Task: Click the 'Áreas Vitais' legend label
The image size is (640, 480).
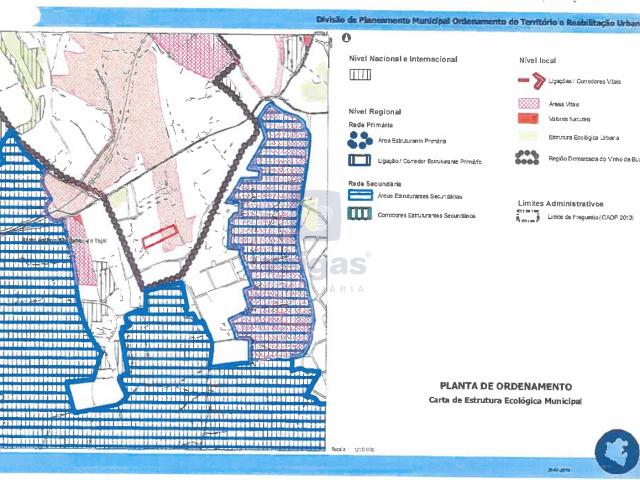Action: (x=564, y=104)
